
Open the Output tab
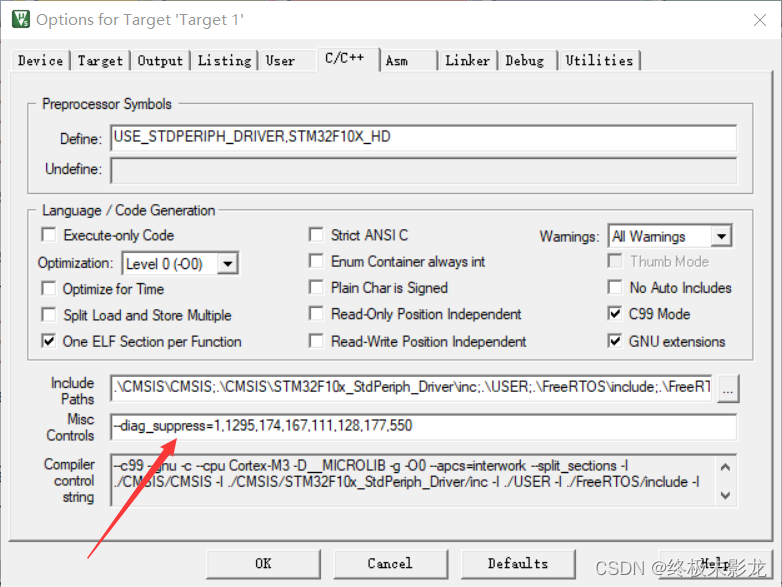tap(160, 61)
